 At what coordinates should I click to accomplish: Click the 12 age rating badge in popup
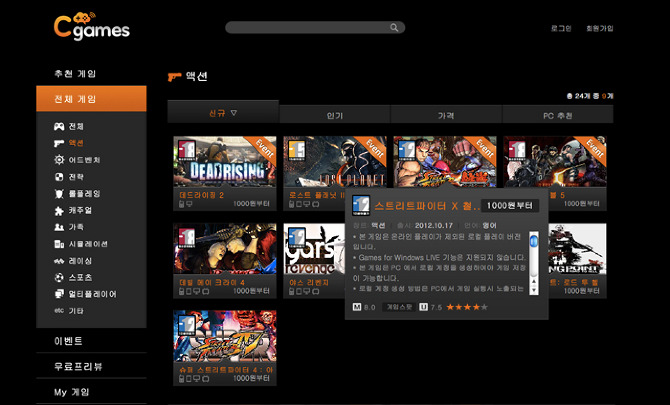pyautogui.click(x=361, y=205)
